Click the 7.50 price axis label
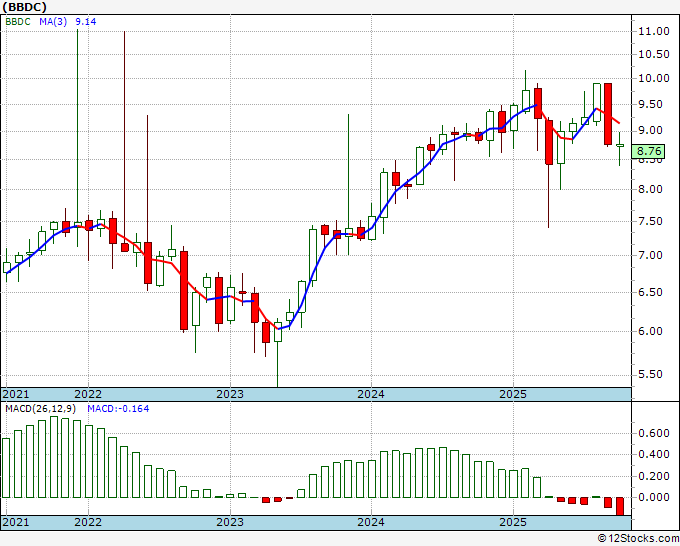 (650, 223)
